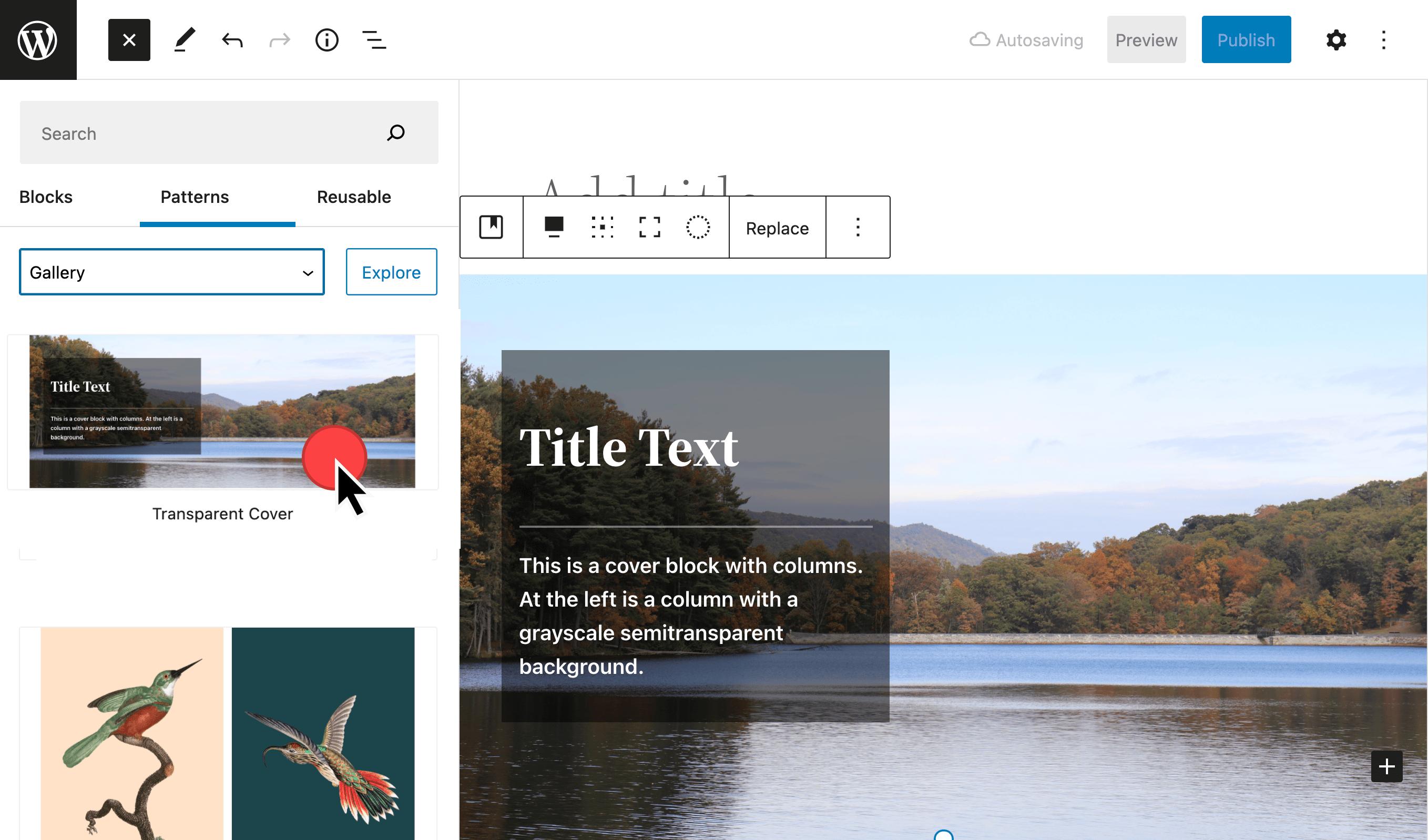The height and width of the screenshot is (840, 1428).
Task: Click the WordPress logo icon
Action: (x=37, y=39)
